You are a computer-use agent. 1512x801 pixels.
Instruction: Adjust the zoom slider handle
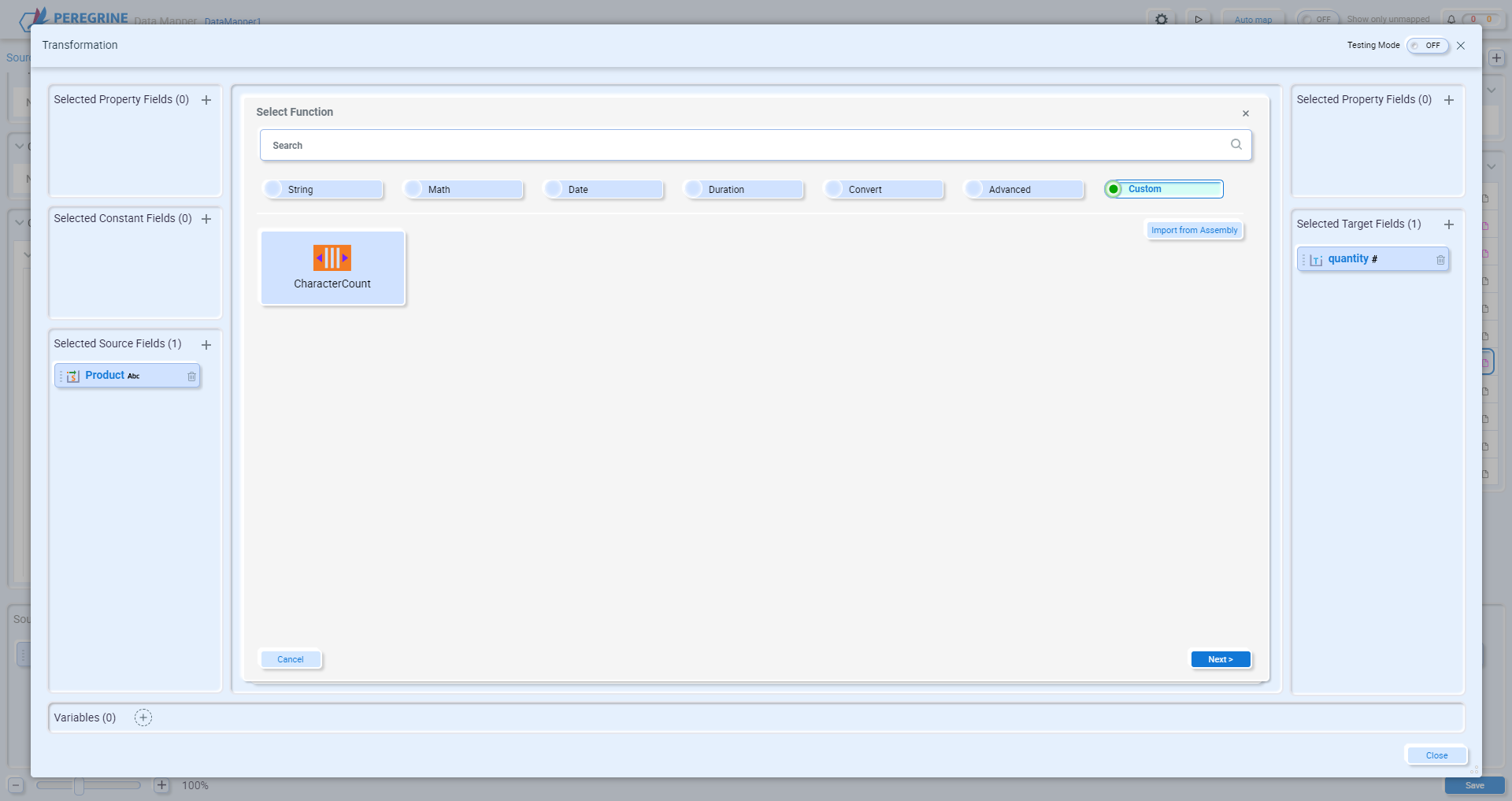(79, 785)
